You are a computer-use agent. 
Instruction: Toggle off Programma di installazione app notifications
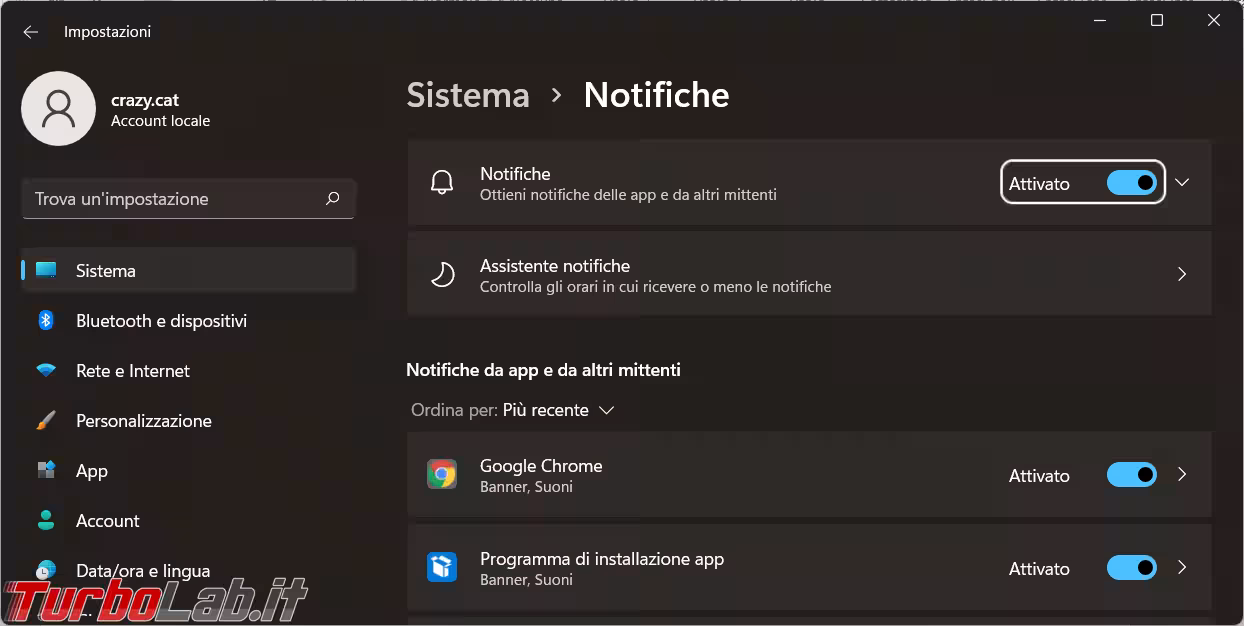1131,568
